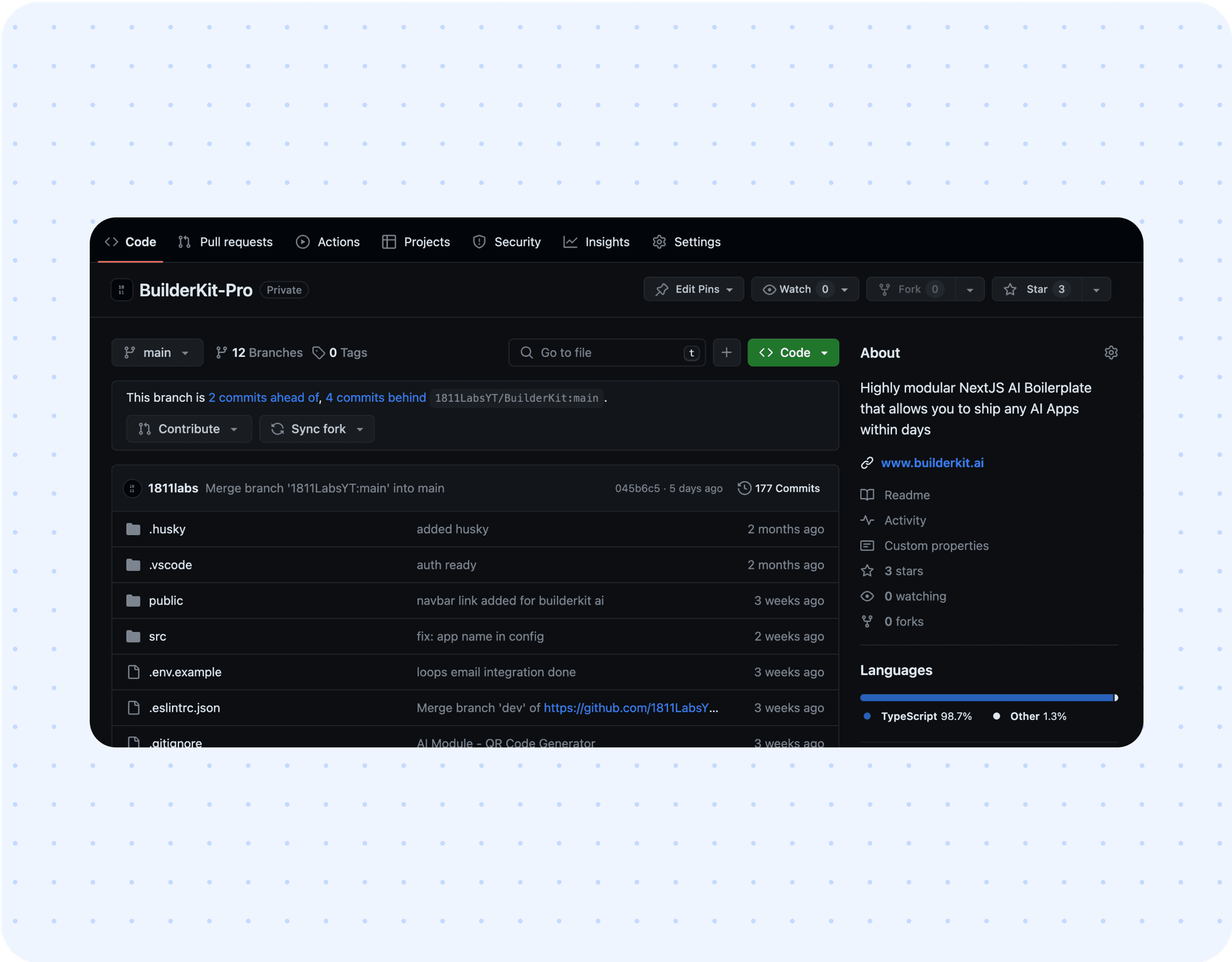This screenshot has height=962, width=1232.
Task: Open the 0 Tags link
Action: 339,352
